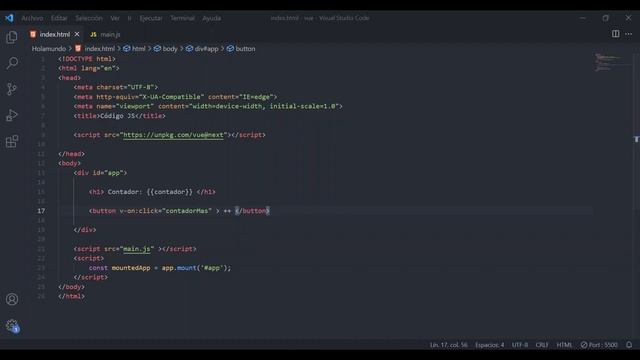The width and height of the screenshot is (640, 360).
Task: Click 'mountedApp' variable name
Action: (131, 268)
